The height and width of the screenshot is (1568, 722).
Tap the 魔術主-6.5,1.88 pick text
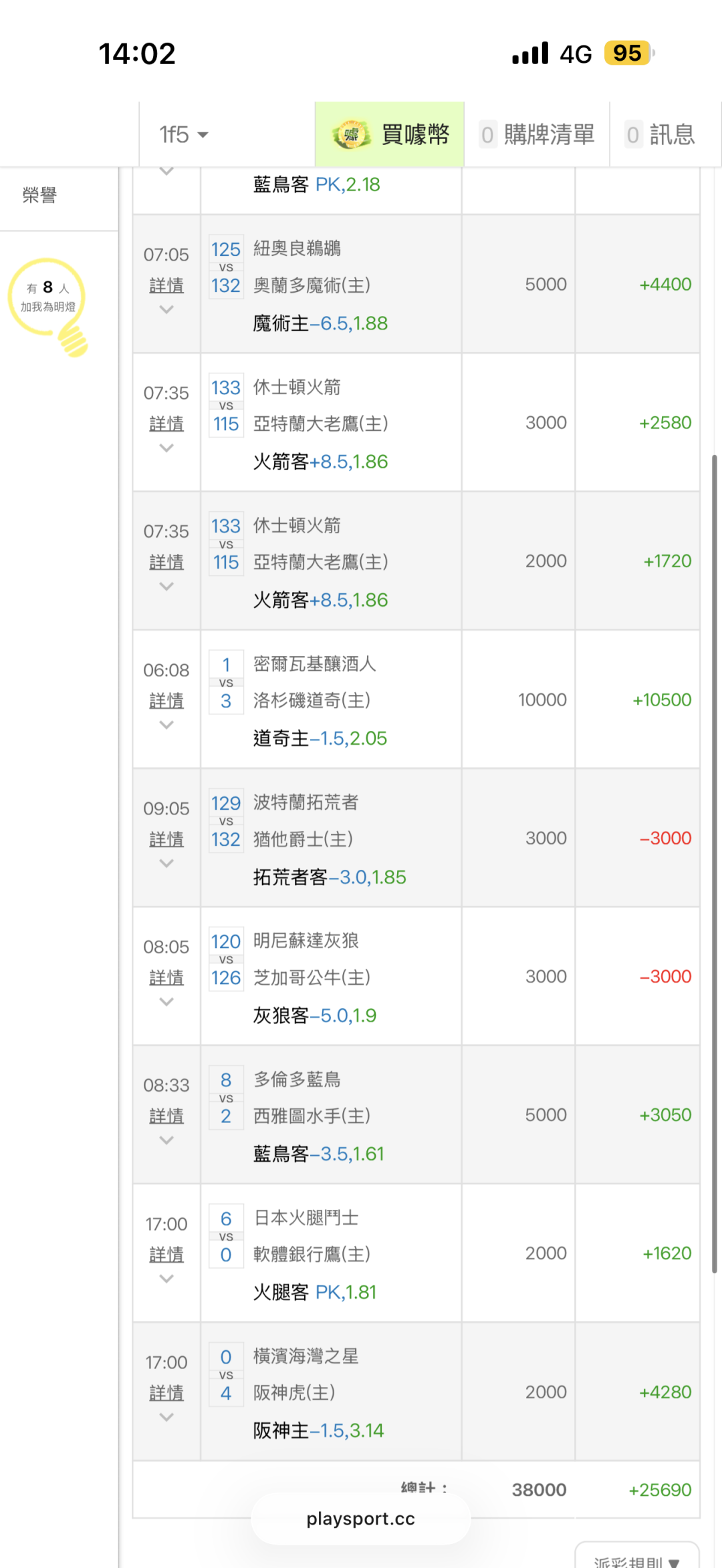point(320,323)
